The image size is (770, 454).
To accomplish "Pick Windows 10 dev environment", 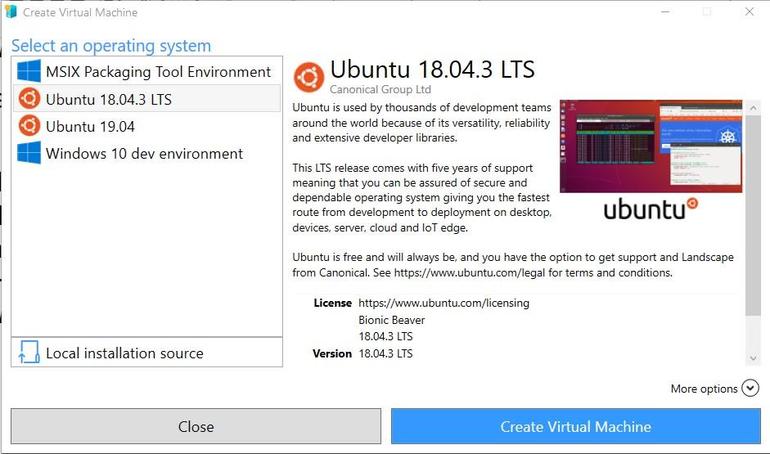I will (x=147, y=153).
